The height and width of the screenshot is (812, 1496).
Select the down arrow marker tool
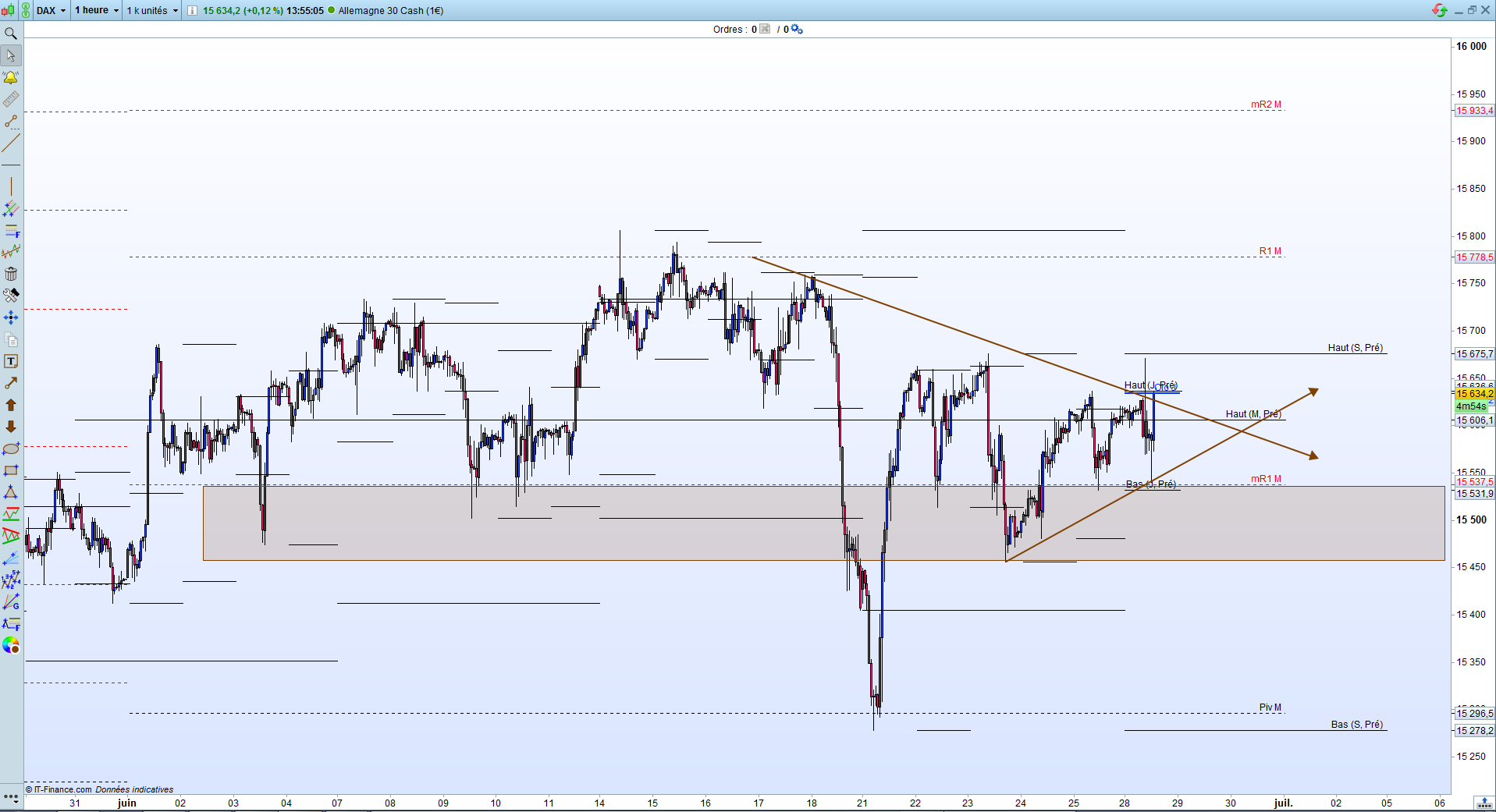11,427
